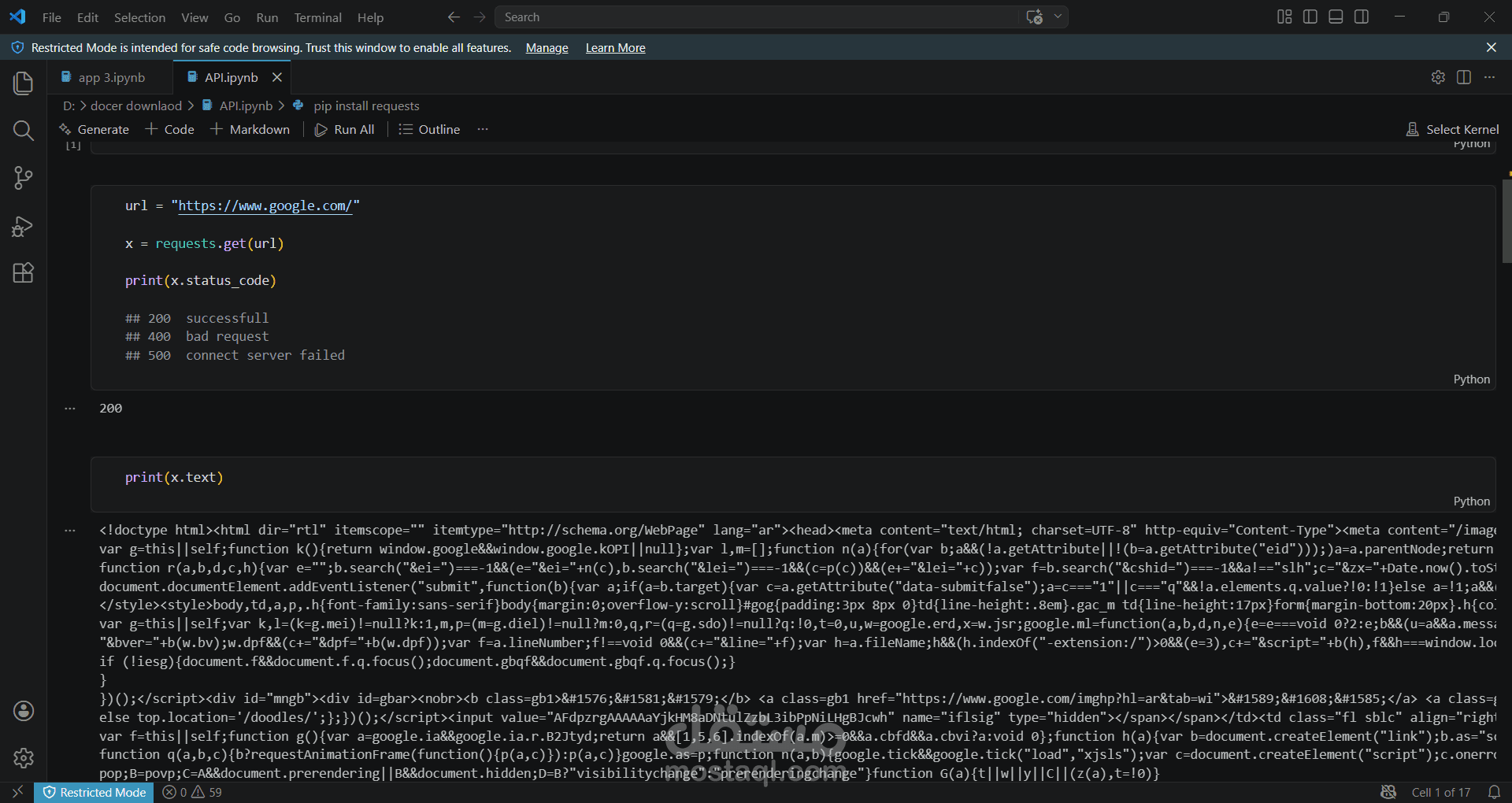Open the Source Control icon
Screen dimensions: 1512x803
[23, 178]
